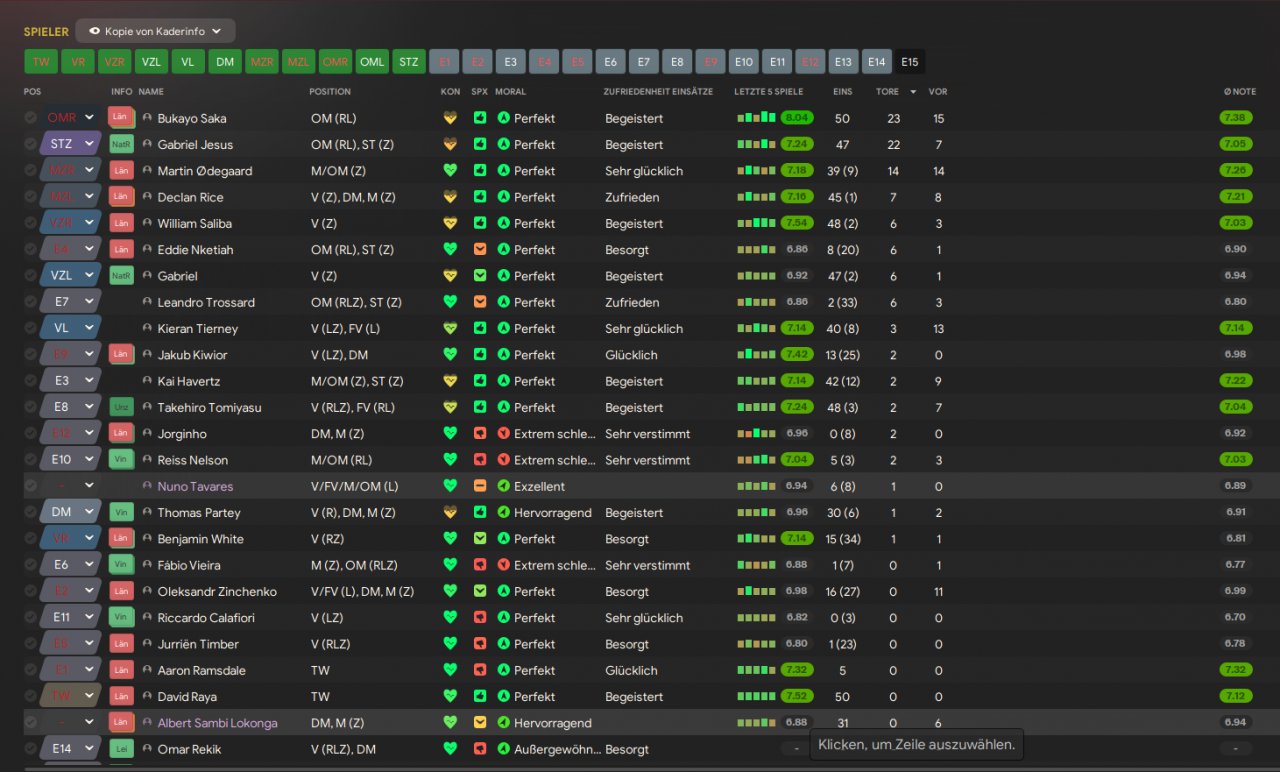This screenshot has height=772, width=1280.
Task: Open Leandro Trossard's E7 position dropdown
Action: (x=71, y=302)
